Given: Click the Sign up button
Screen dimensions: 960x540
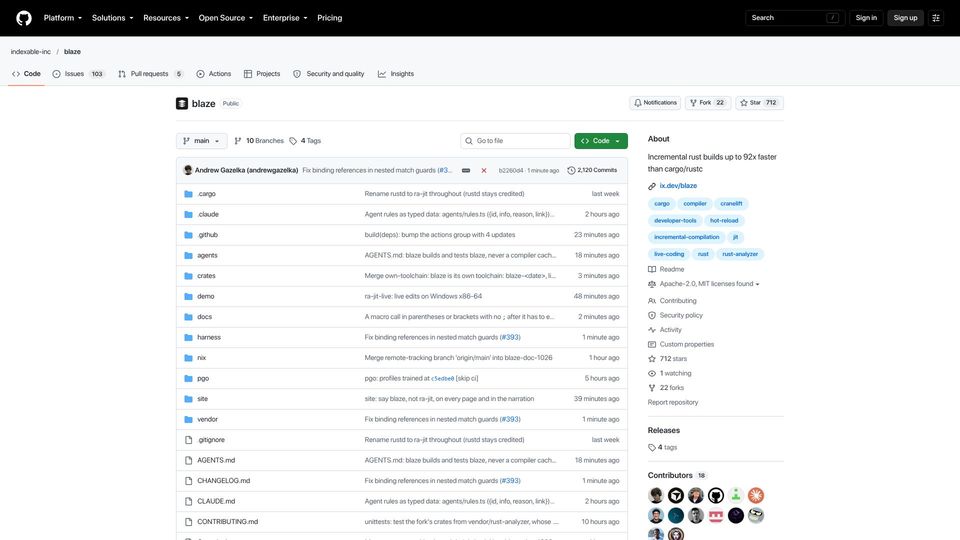Looking at the screenshot, I should pyautogui.click(x=905, y=18).
